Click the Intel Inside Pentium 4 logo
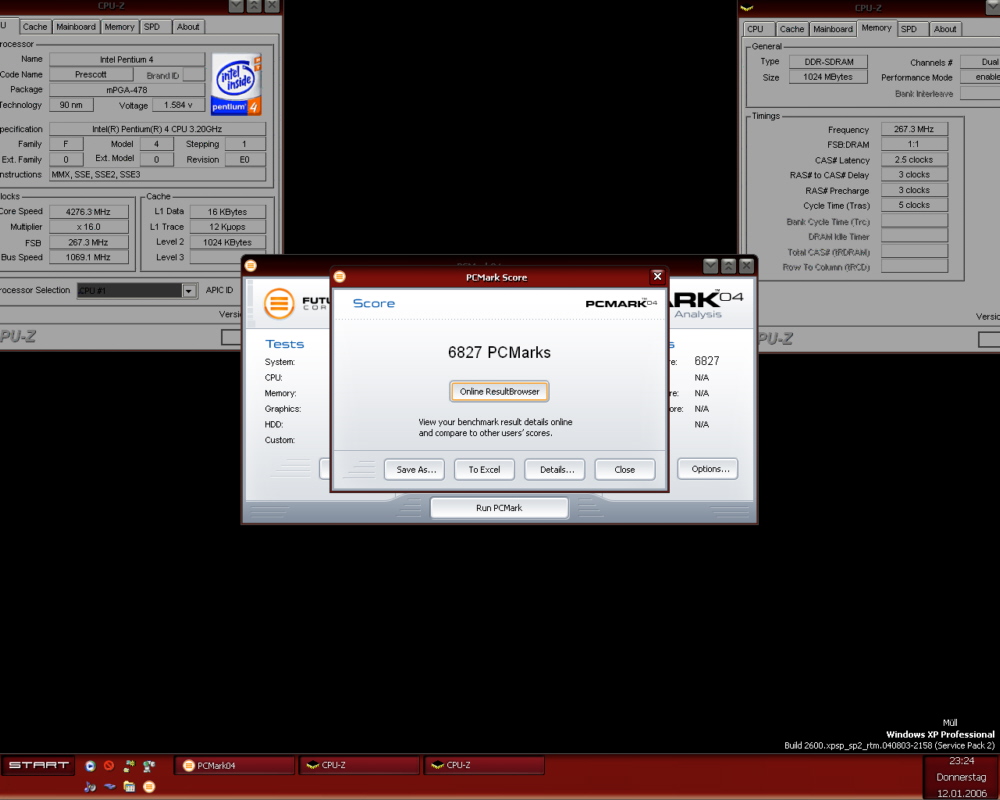 [x=236, y=84]
